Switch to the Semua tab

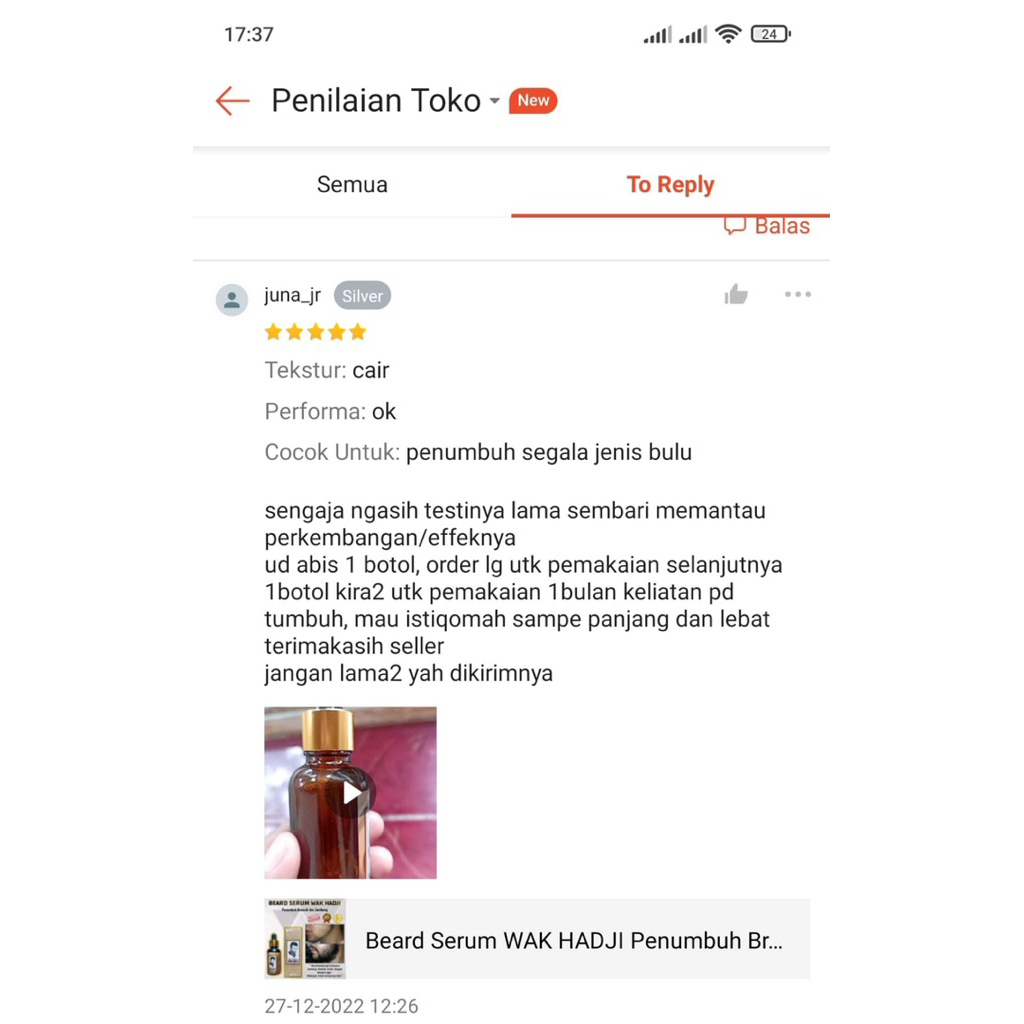click(x=352, y=185)
